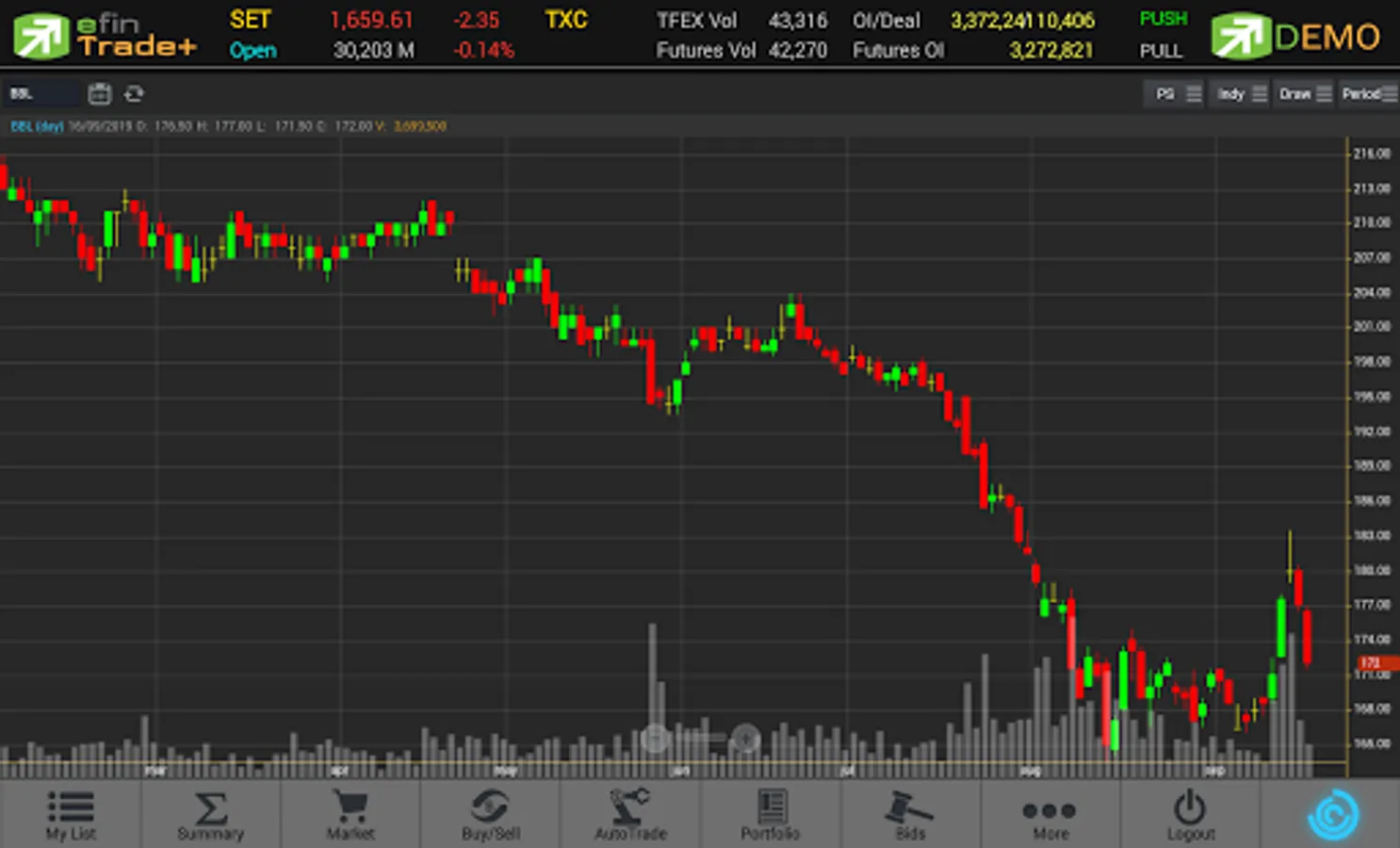
Task: Select the 30,203 M turnover value
Action: point(373,50)
